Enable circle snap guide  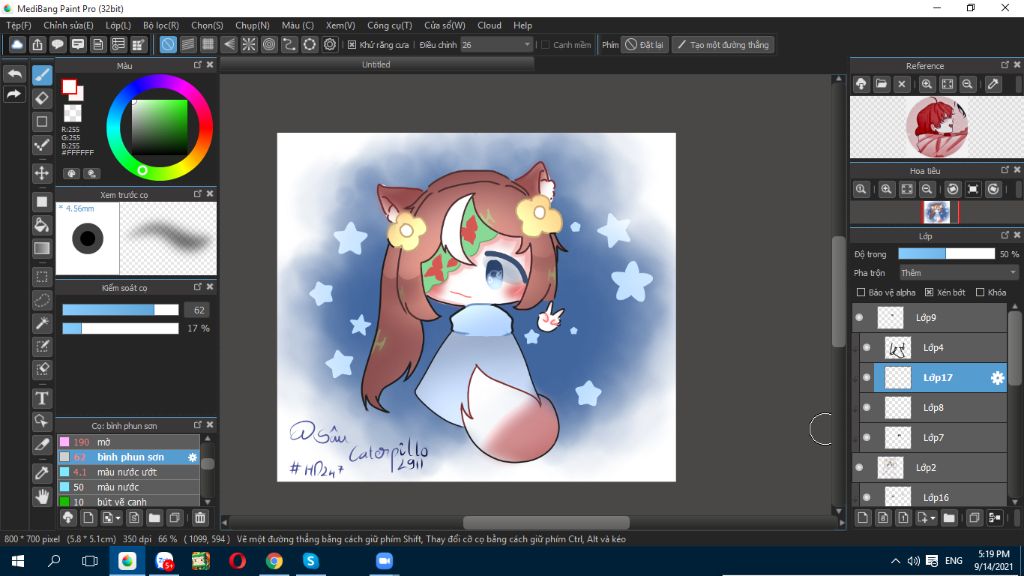click(269, 44)
